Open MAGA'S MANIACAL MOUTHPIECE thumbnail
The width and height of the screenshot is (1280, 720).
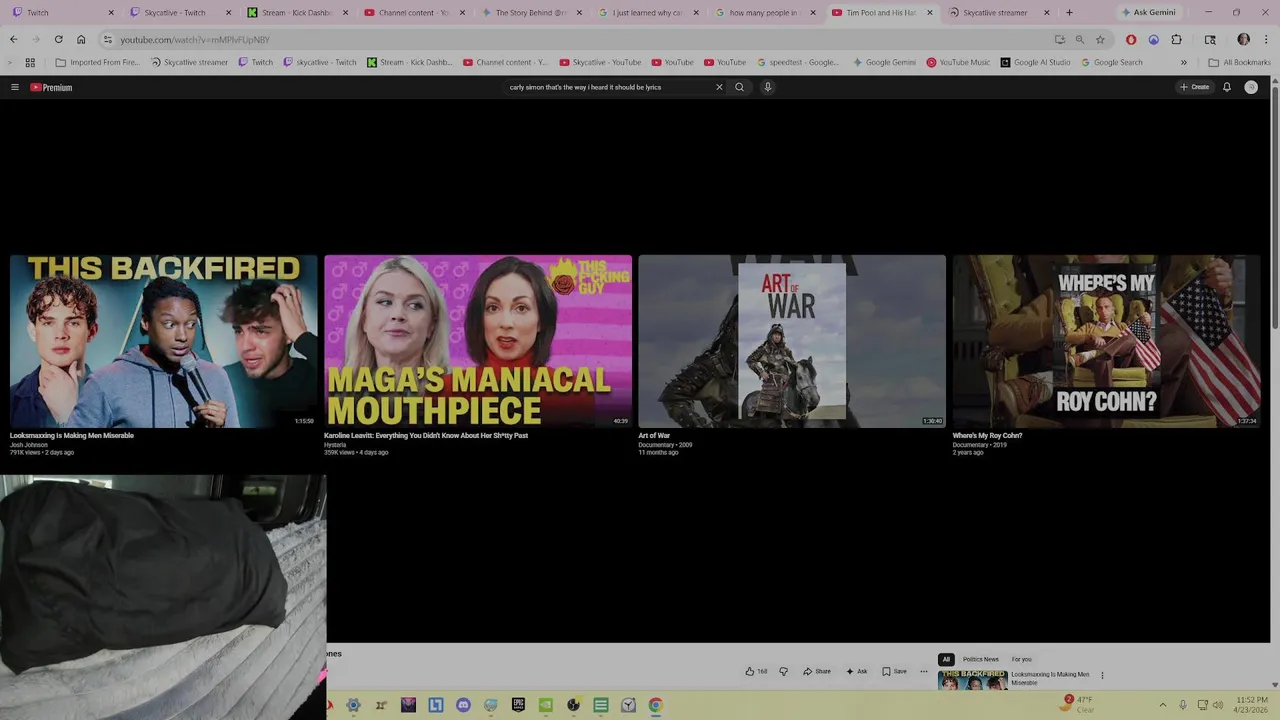pyautogui.click(x=478, y=341)
